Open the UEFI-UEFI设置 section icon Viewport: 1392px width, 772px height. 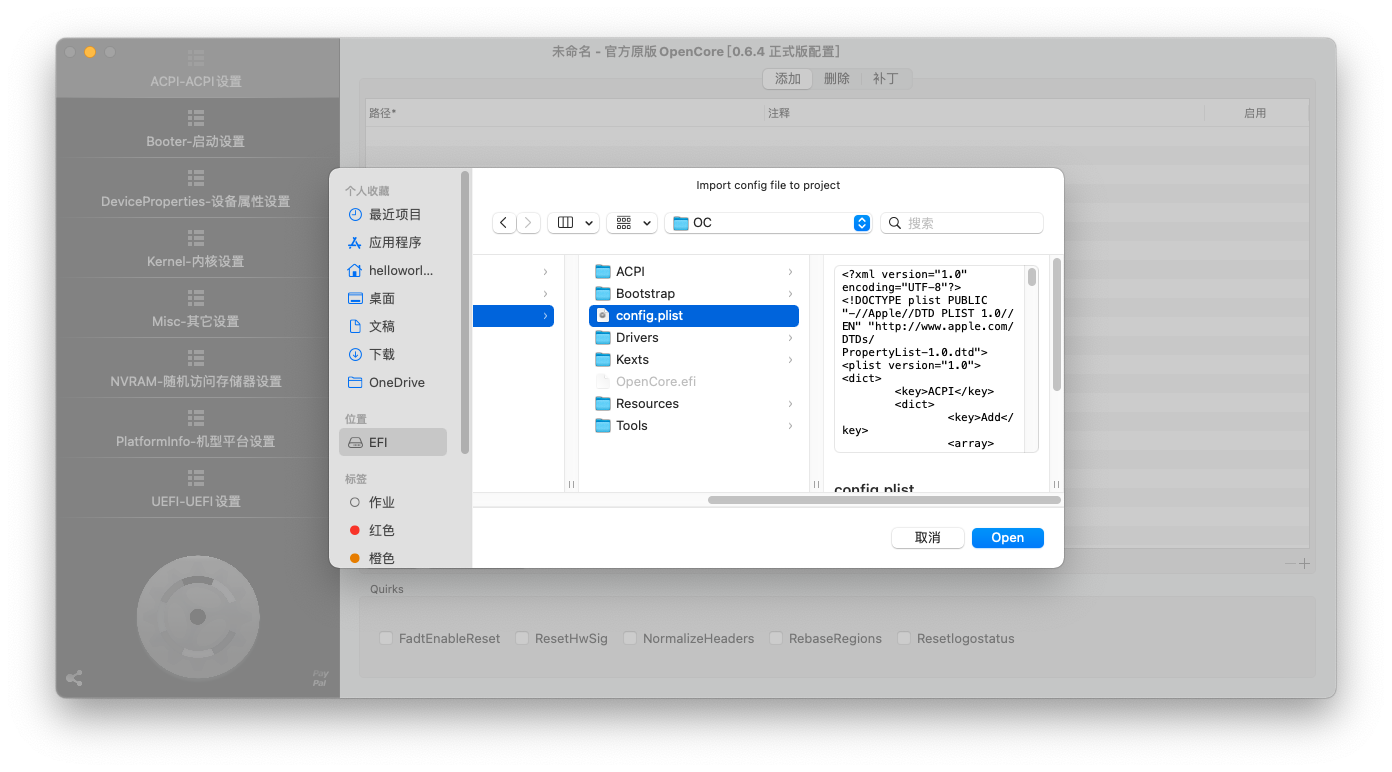[196, 478]
